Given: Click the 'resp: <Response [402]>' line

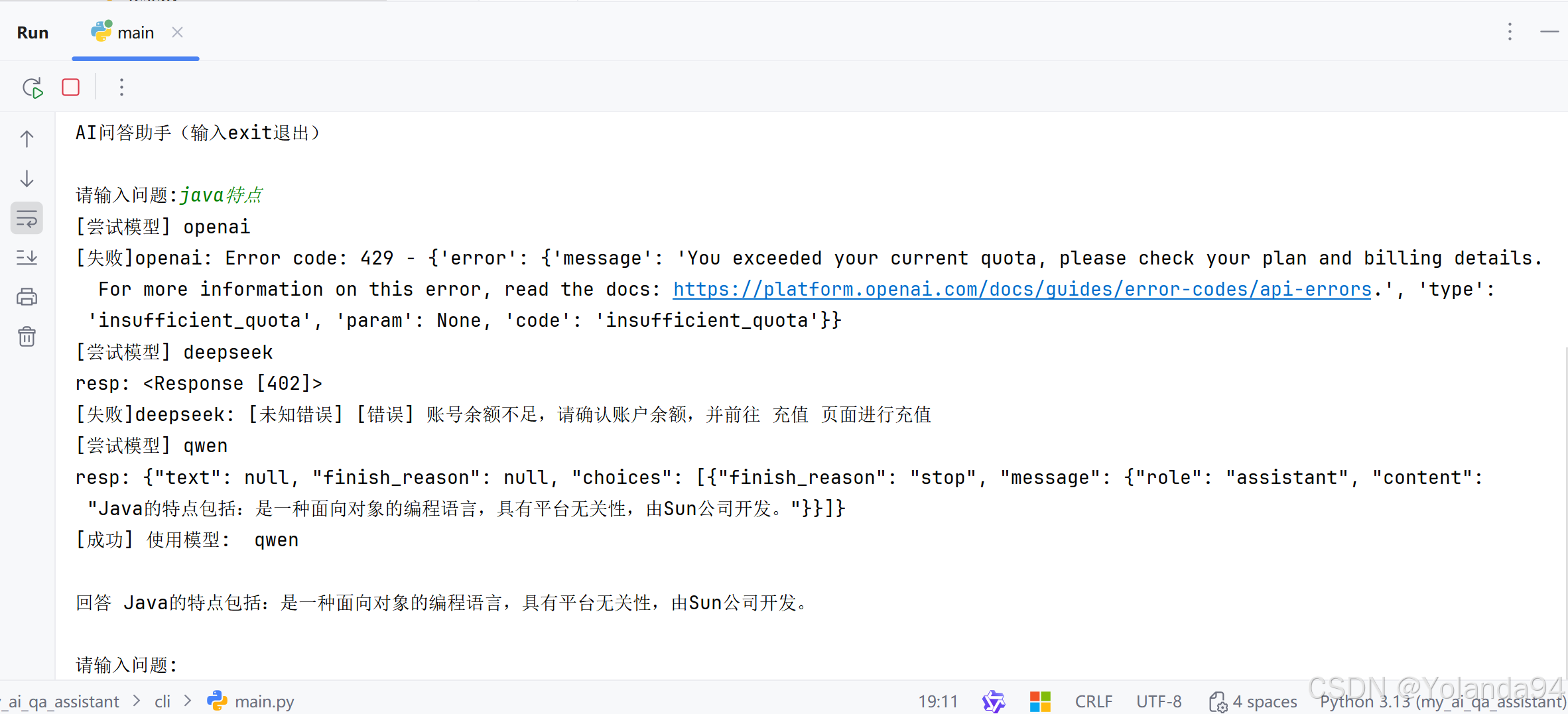Looking at the screenshot, I should [x=199, y=384].
